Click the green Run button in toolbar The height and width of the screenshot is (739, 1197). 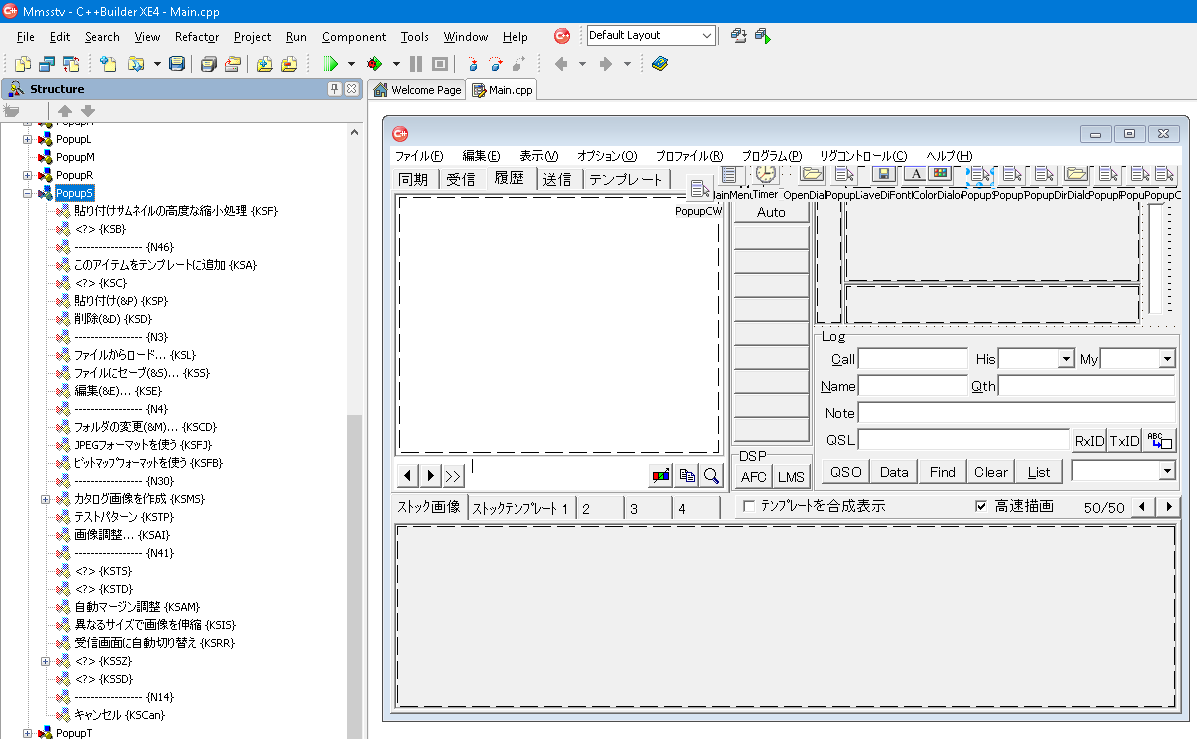coord(331,64)
